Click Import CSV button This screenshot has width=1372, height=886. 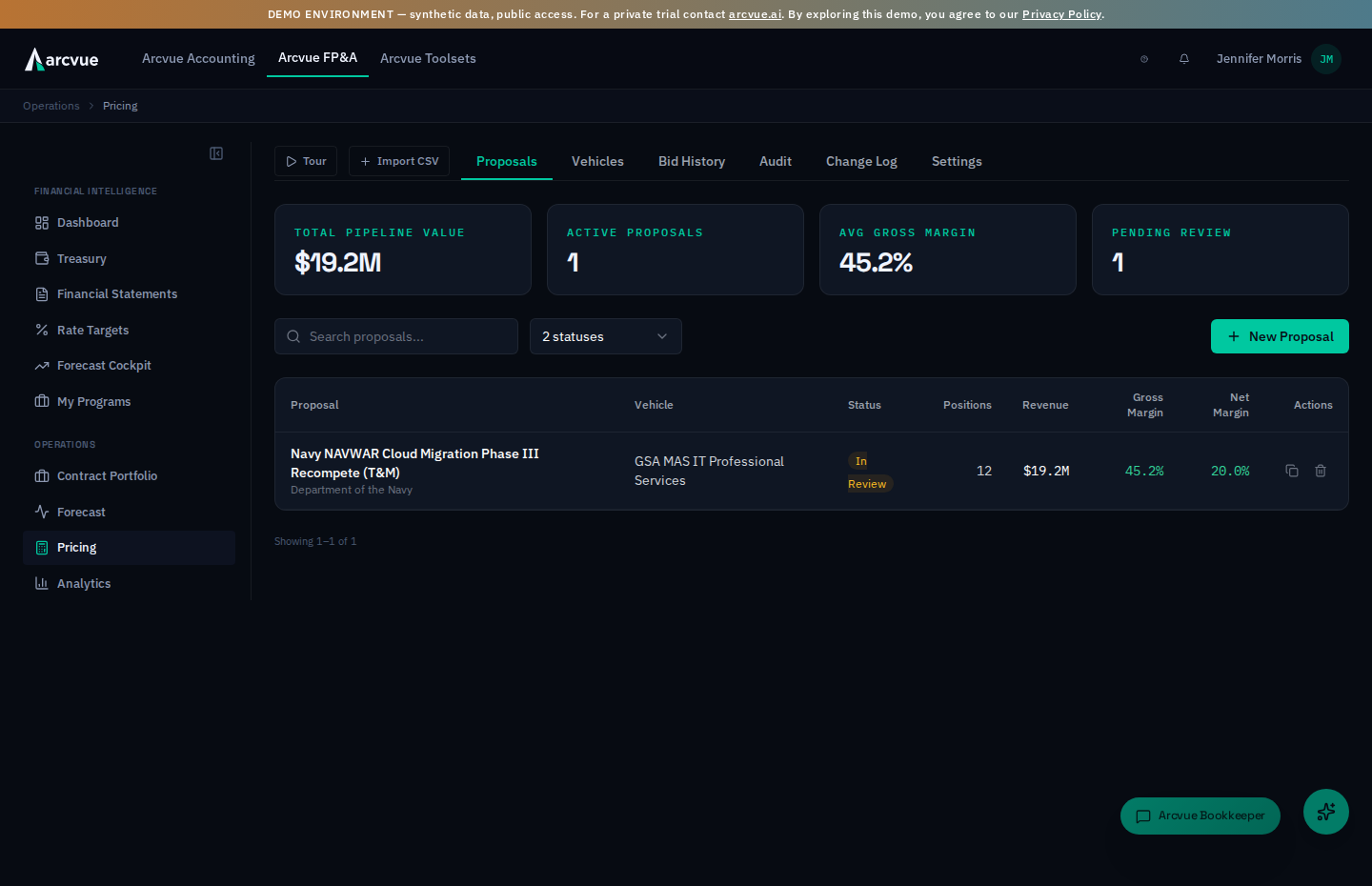(399, 161)
